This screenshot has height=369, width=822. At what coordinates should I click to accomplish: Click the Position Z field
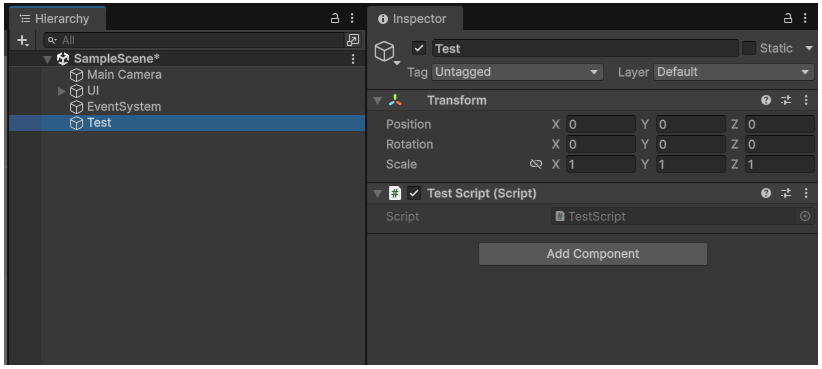click(780, 124)
